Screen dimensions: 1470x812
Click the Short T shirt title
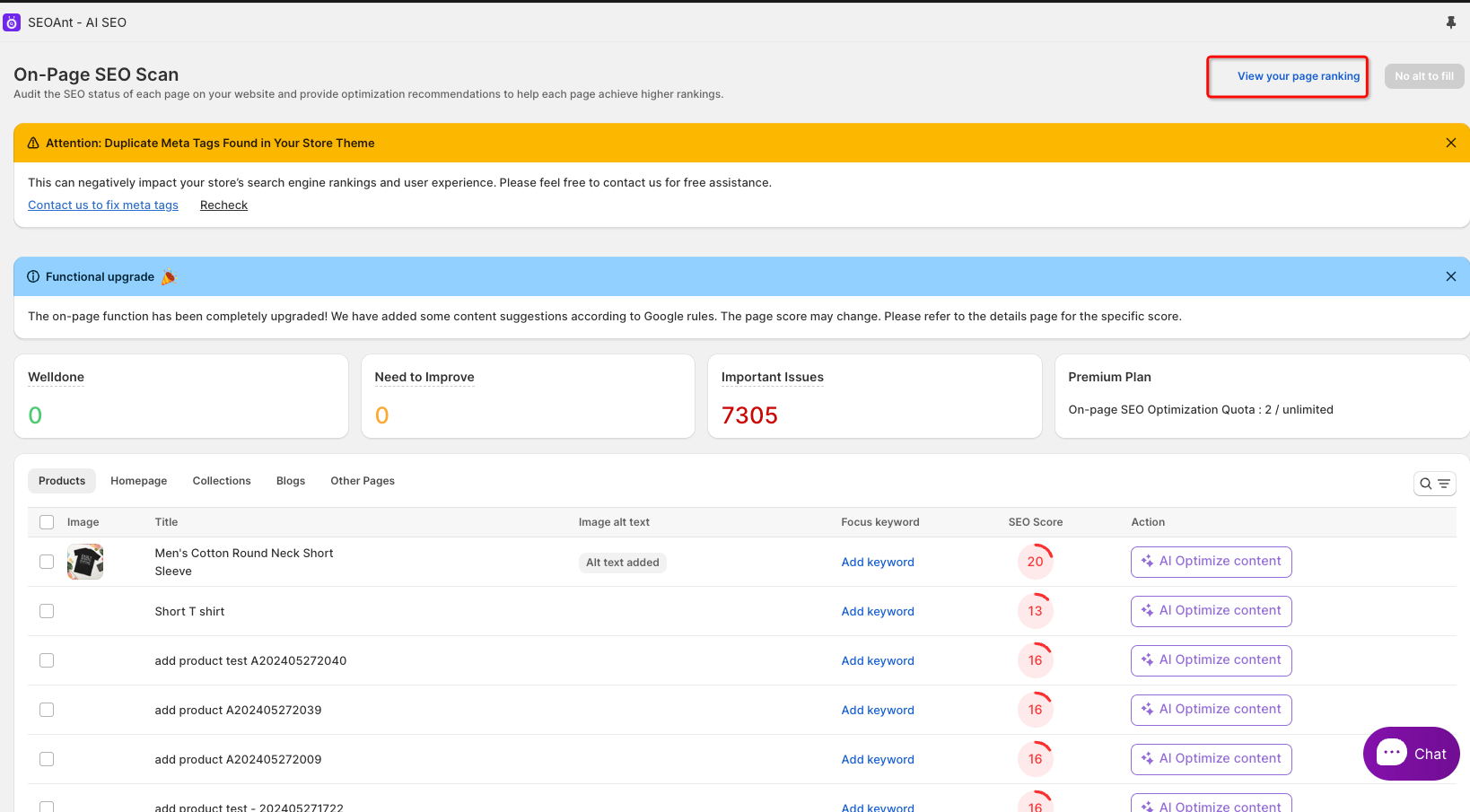click(189, 611)
